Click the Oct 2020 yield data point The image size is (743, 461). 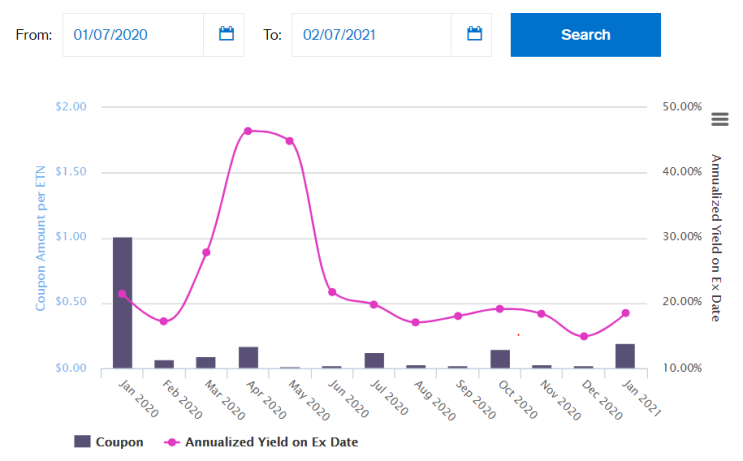(x=499, y=309)
